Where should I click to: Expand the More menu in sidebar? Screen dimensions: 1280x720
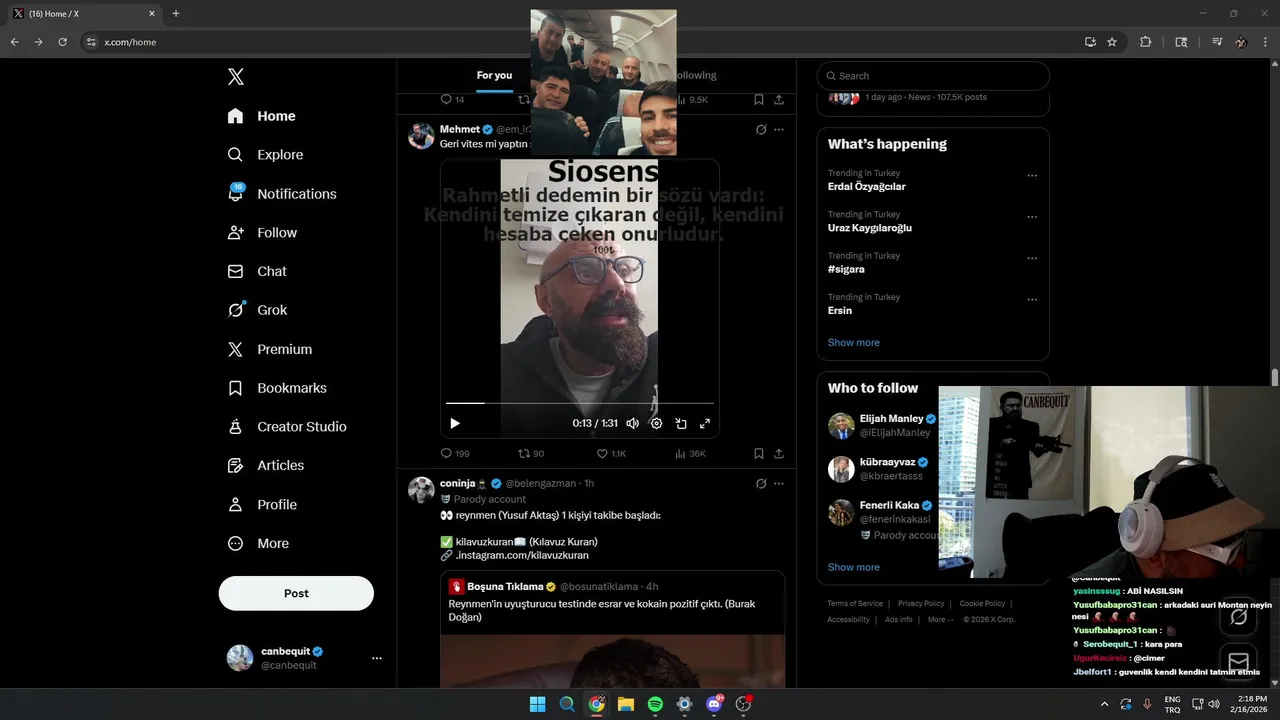click(259, 543)
